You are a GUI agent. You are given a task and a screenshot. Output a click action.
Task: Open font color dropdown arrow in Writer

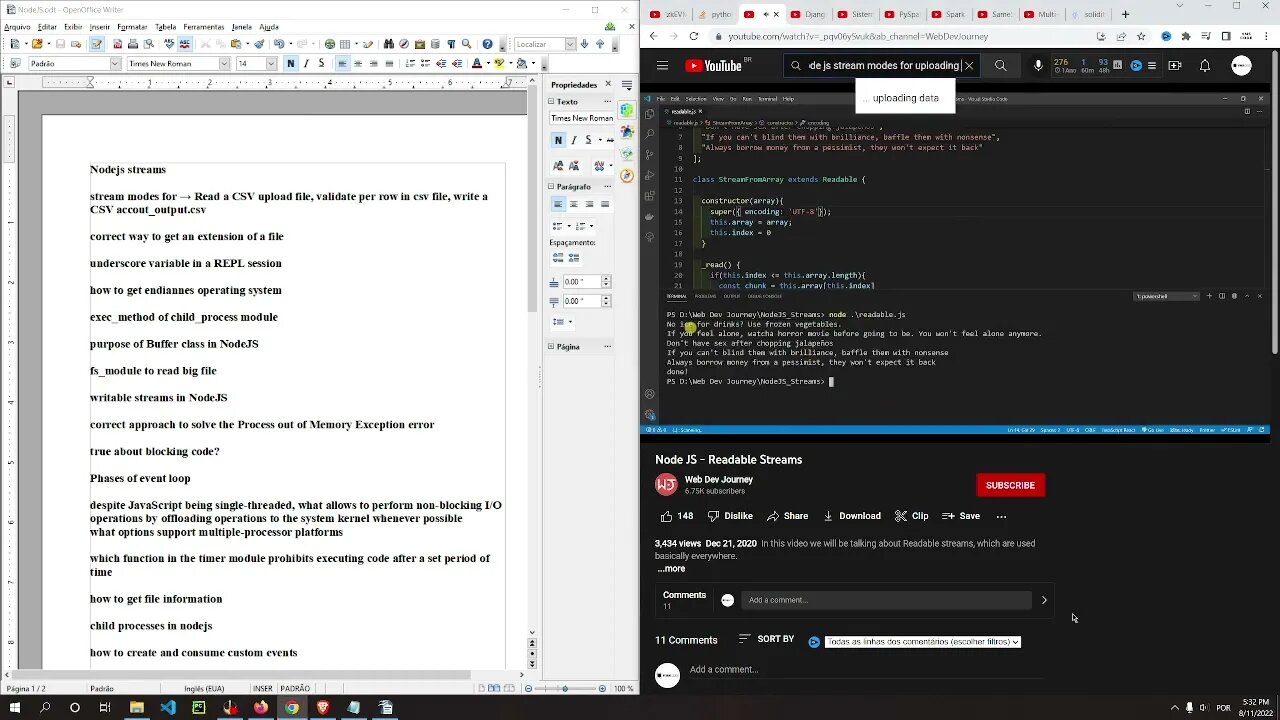488,63
